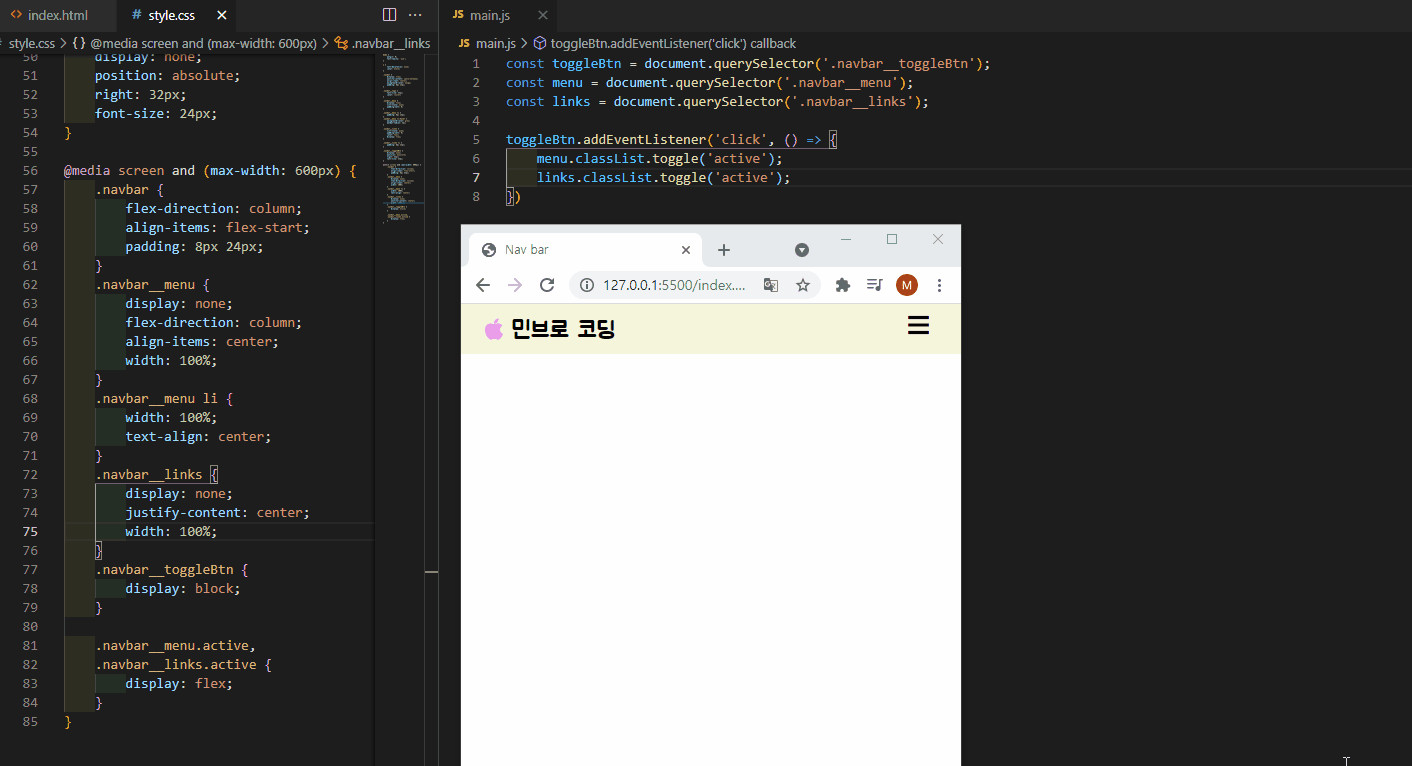Open a new Chrome tab
Screen dimensions: 1412x766
724,250
